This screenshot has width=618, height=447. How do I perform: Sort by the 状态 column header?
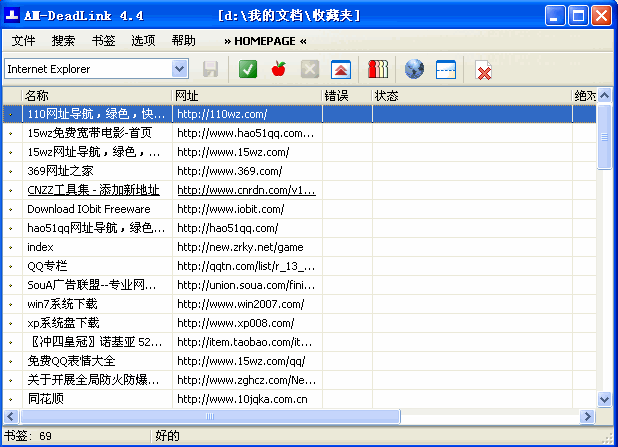tap(472, 95)
